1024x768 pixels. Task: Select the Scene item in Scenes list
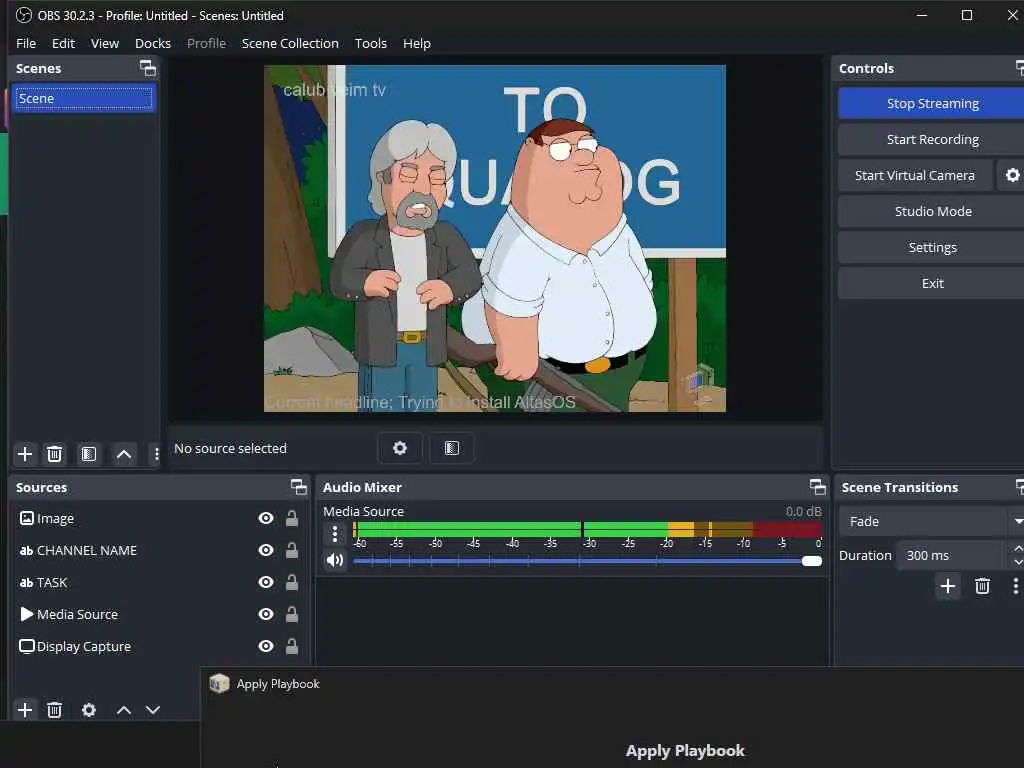click(x=83, y=98)
